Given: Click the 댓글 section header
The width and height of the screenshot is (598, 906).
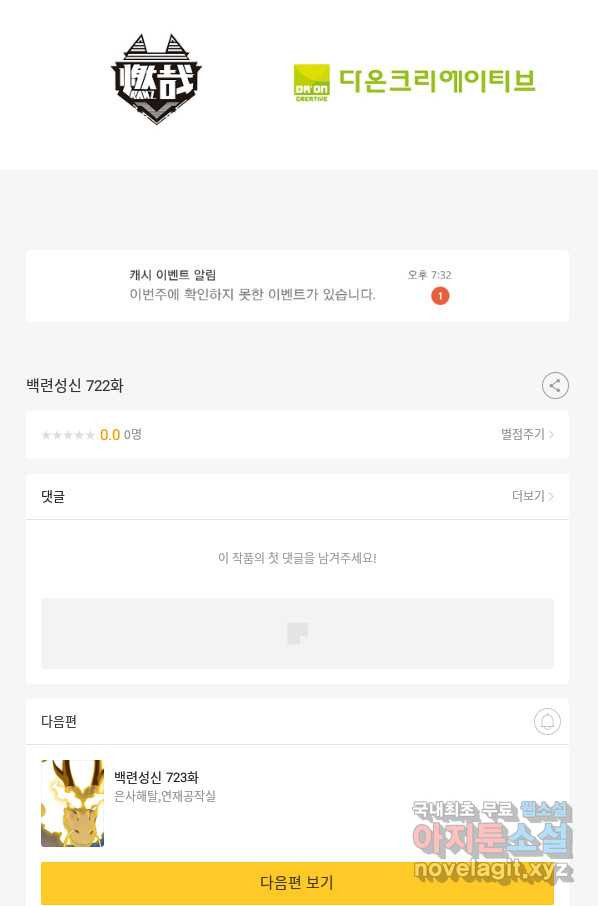Looking at the screenshot, I should (53, 496).
